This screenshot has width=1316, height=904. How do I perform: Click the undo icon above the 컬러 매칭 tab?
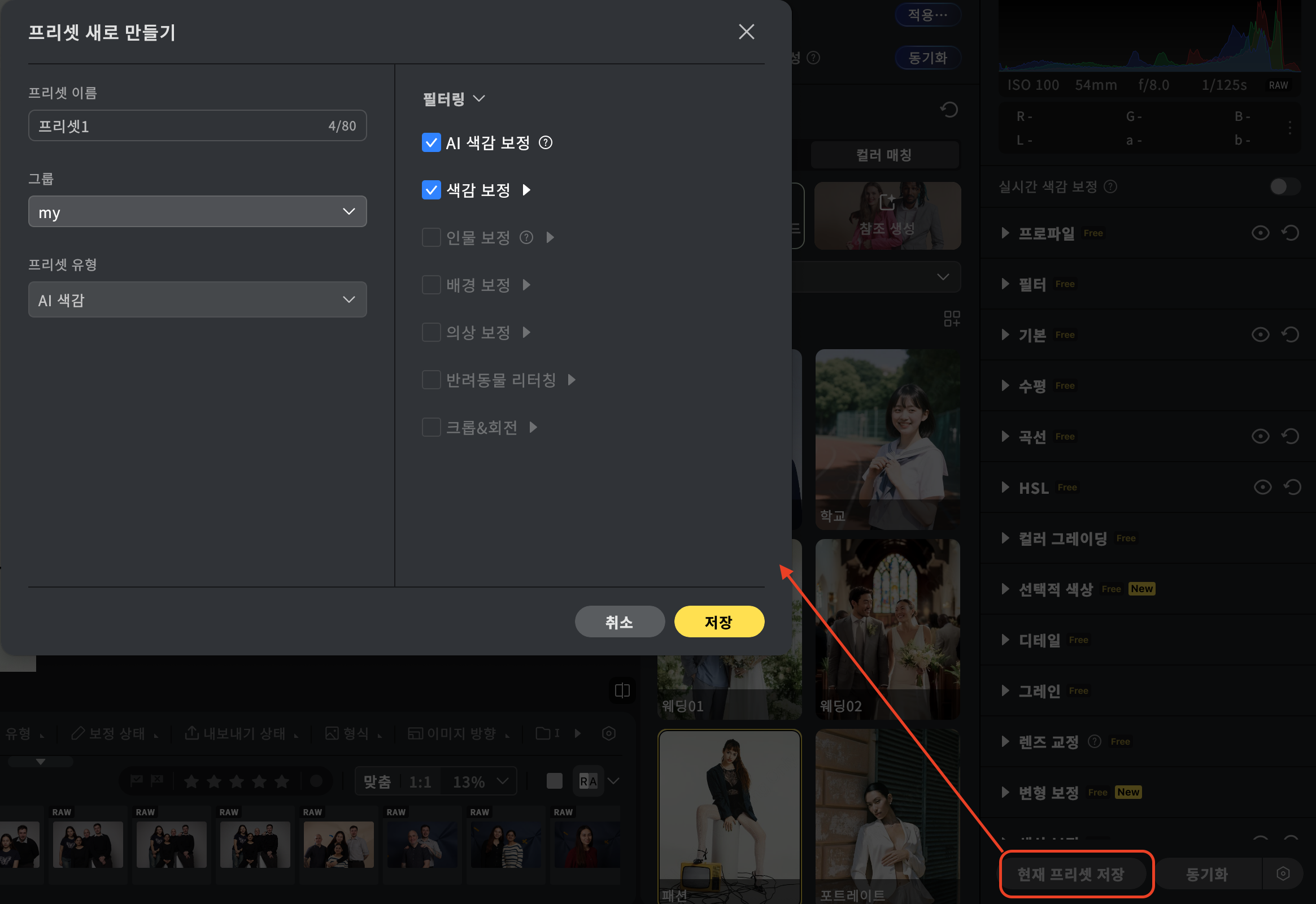[949, 109]
